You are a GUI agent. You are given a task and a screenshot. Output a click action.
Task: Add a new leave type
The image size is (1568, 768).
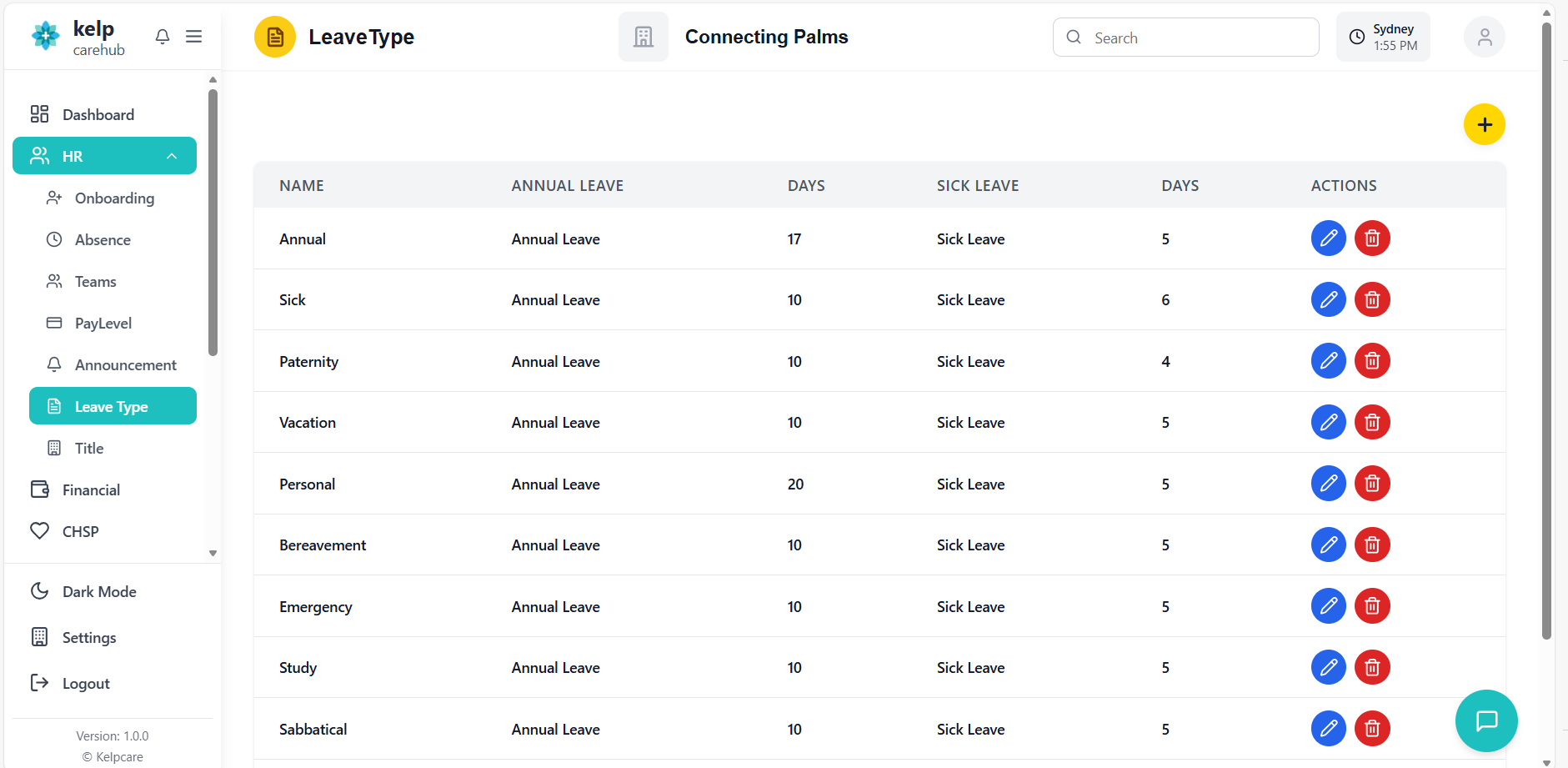(x=1484, y=124)
